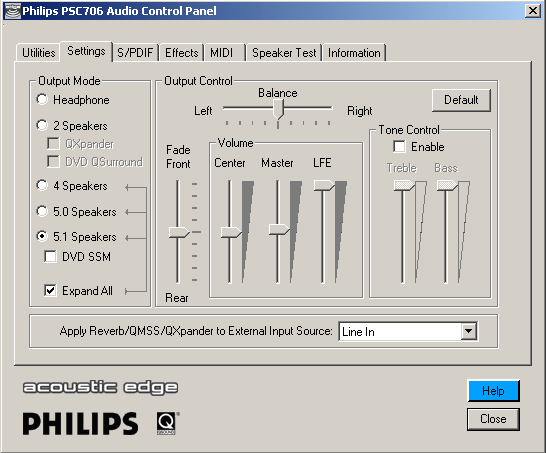The height and width of the screenshot is (453, 546).
Task: Click the PHILIPS brand logo
Action: (81, 423)
